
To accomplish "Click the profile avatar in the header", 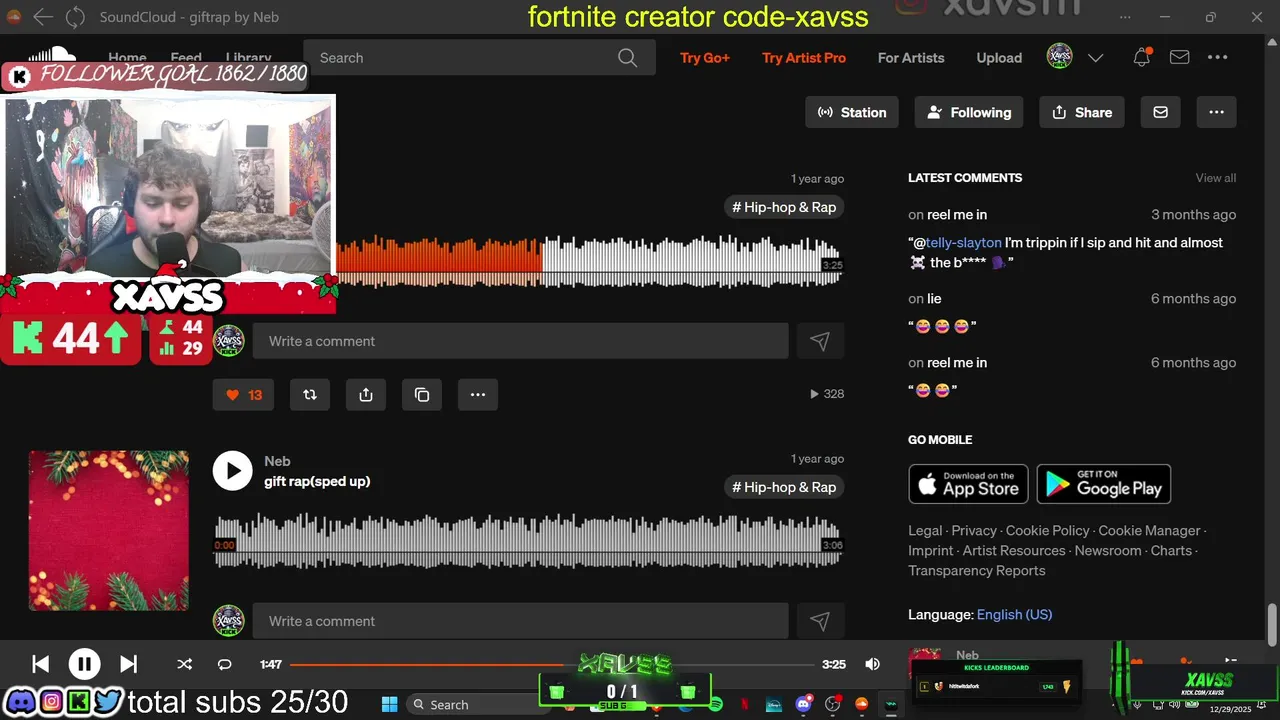I will pyautogui.click(x=1060, y=57).
